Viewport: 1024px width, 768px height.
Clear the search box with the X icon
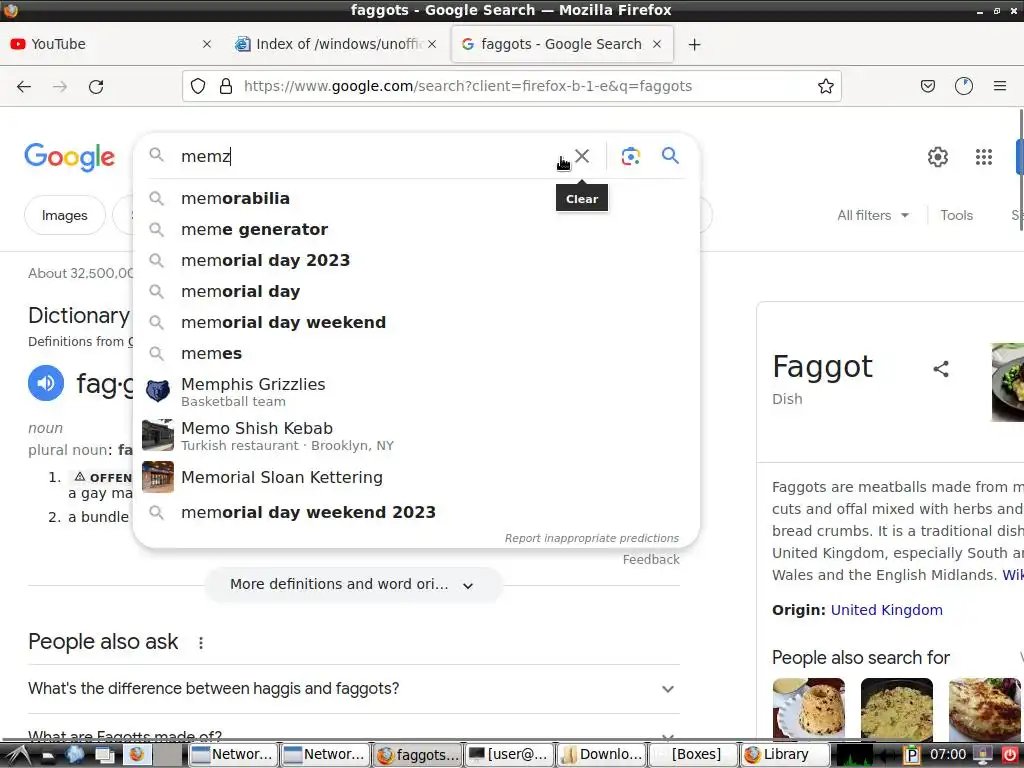(x=582, y=156)
